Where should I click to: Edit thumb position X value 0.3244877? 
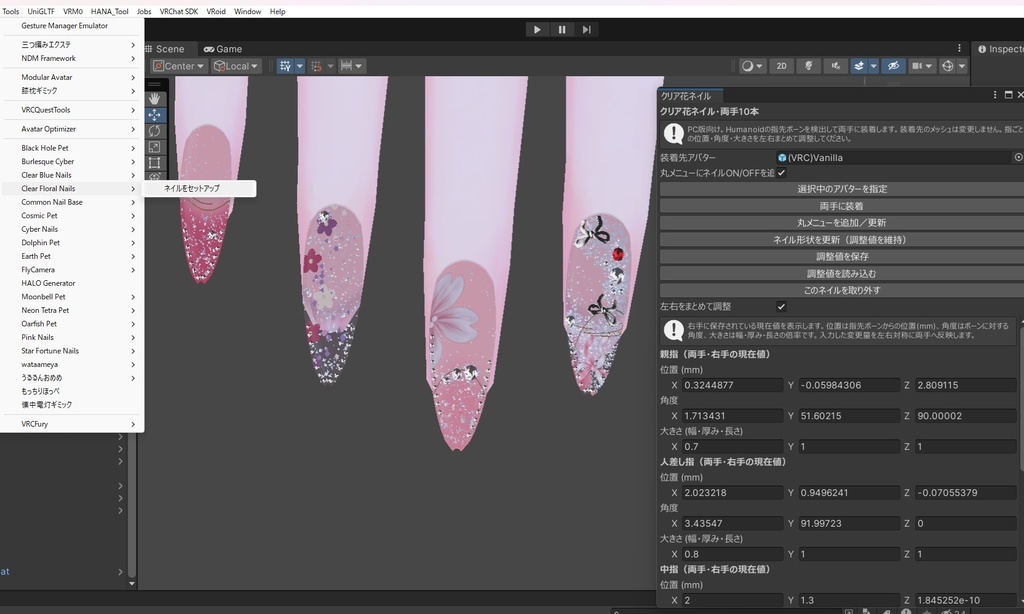pos(732,385)
